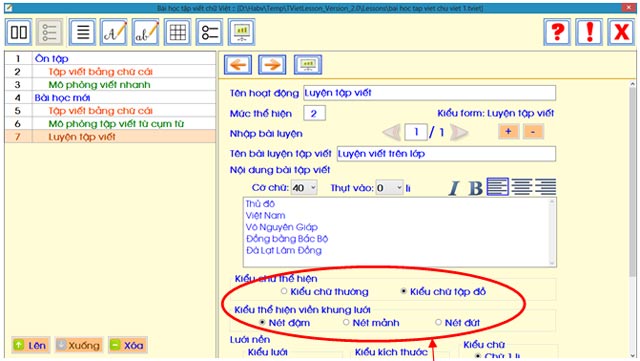
Task: Toggle italic formatting
Action: pos(453,188)
